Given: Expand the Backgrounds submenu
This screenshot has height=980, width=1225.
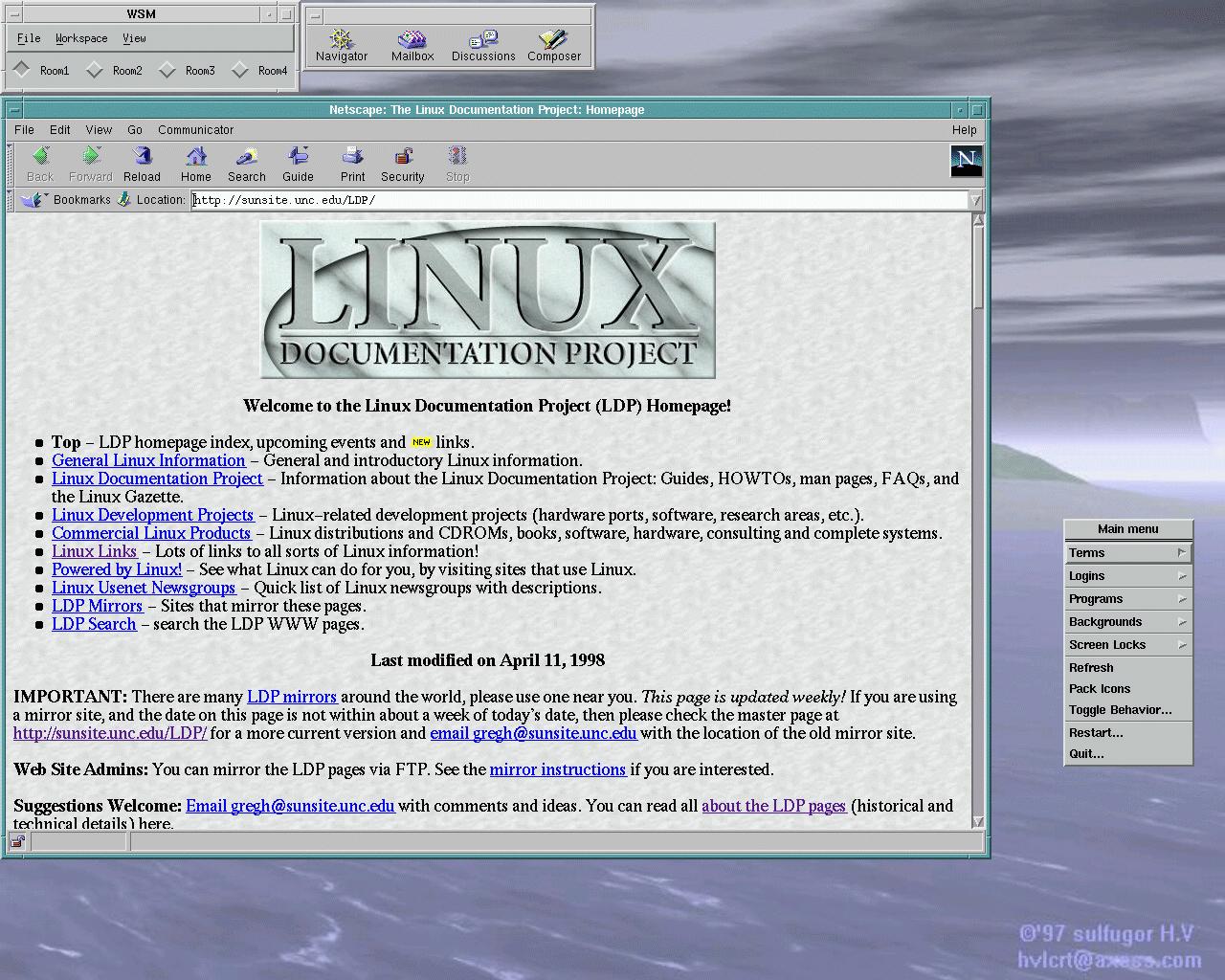Looking at the screenshot, I should pos(1128,621).
